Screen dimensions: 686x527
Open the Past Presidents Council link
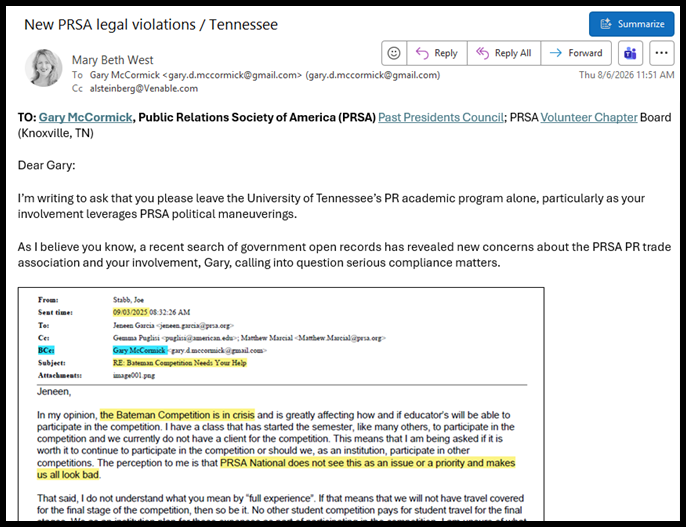click(x=441, y=118)
